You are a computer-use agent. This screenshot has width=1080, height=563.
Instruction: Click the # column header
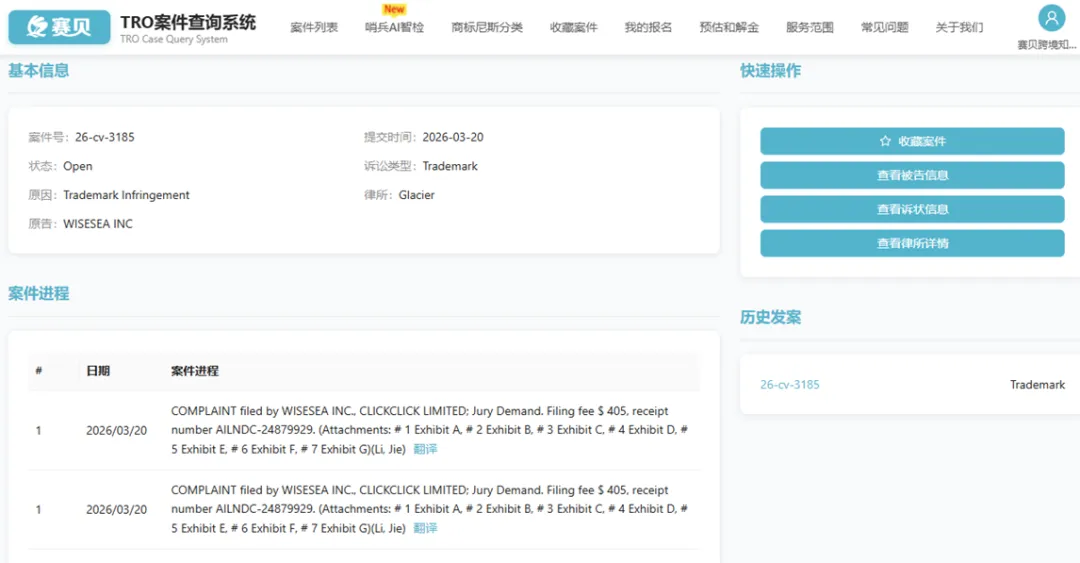pos(39,371)
